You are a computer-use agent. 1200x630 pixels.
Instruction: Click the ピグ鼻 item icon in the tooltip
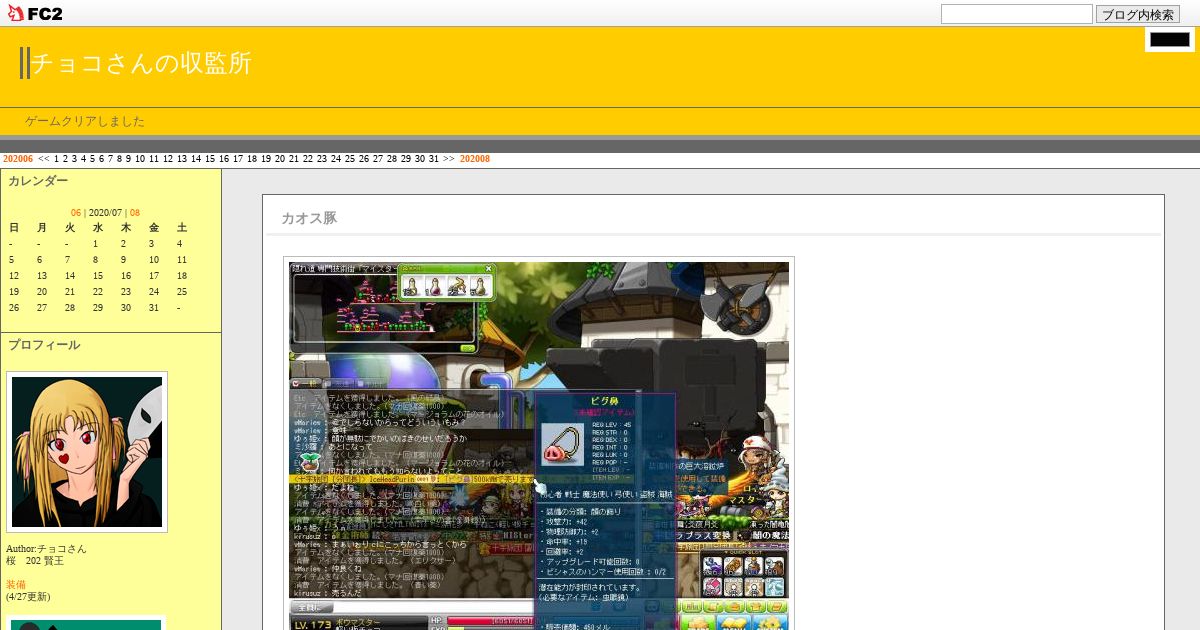562,444
